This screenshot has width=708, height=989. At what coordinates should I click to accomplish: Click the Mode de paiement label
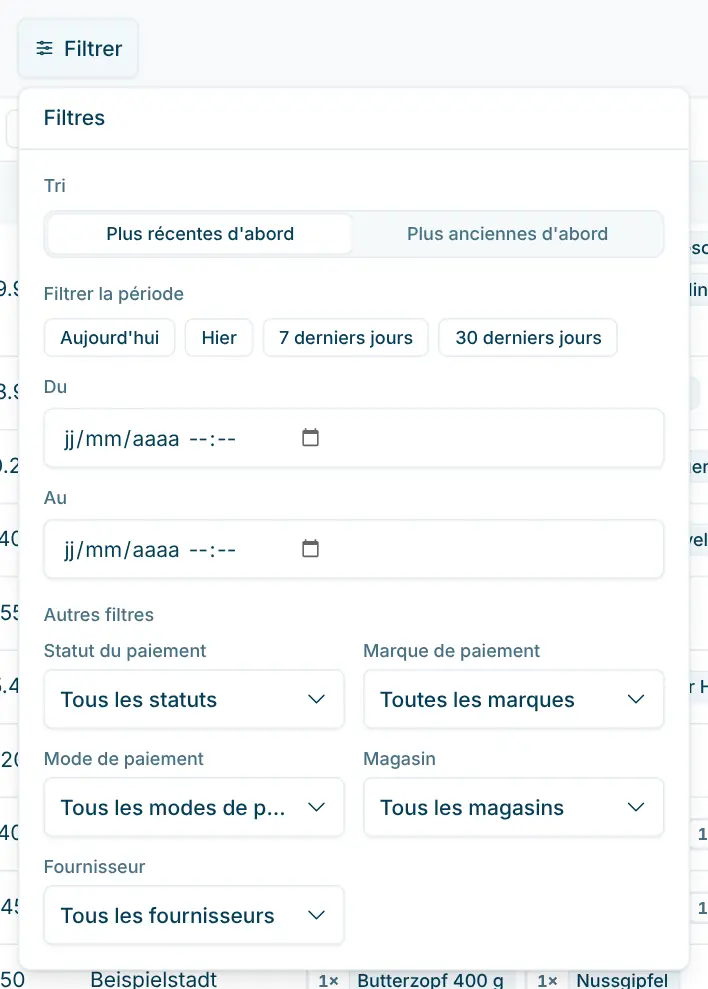click(124, 759)
